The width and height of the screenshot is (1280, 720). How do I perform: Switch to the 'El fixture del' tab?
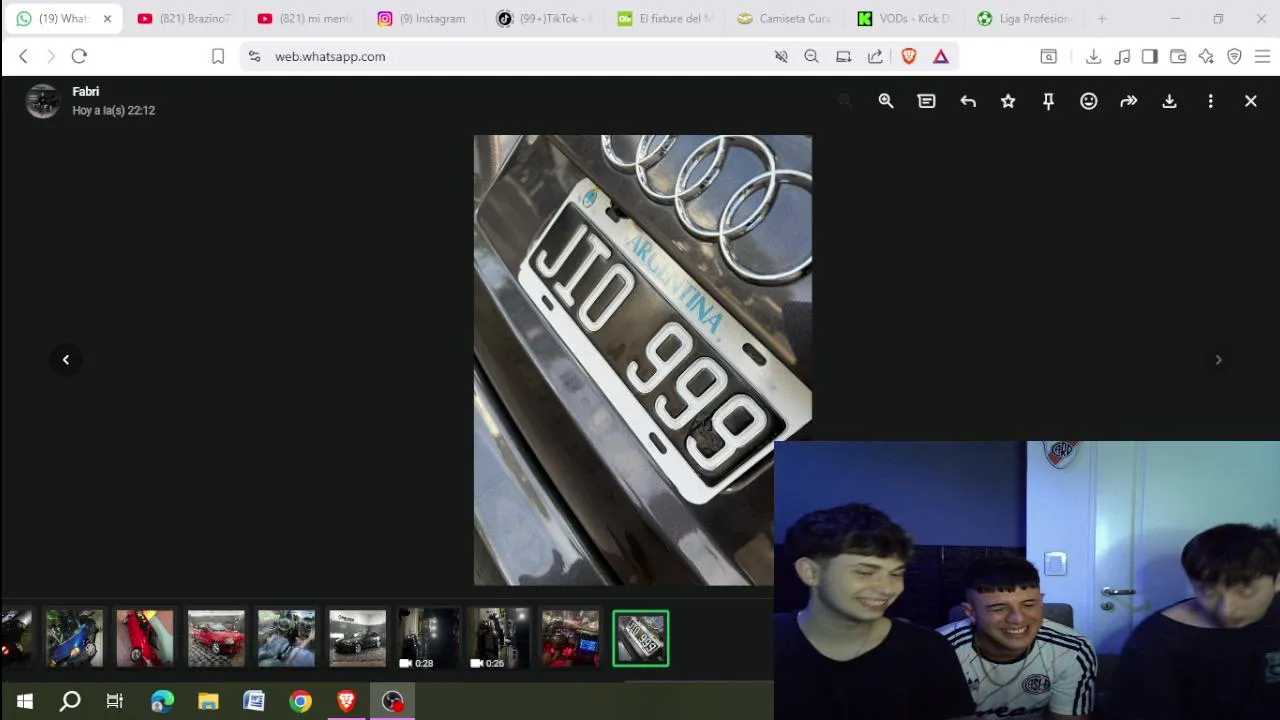point(665,19)
